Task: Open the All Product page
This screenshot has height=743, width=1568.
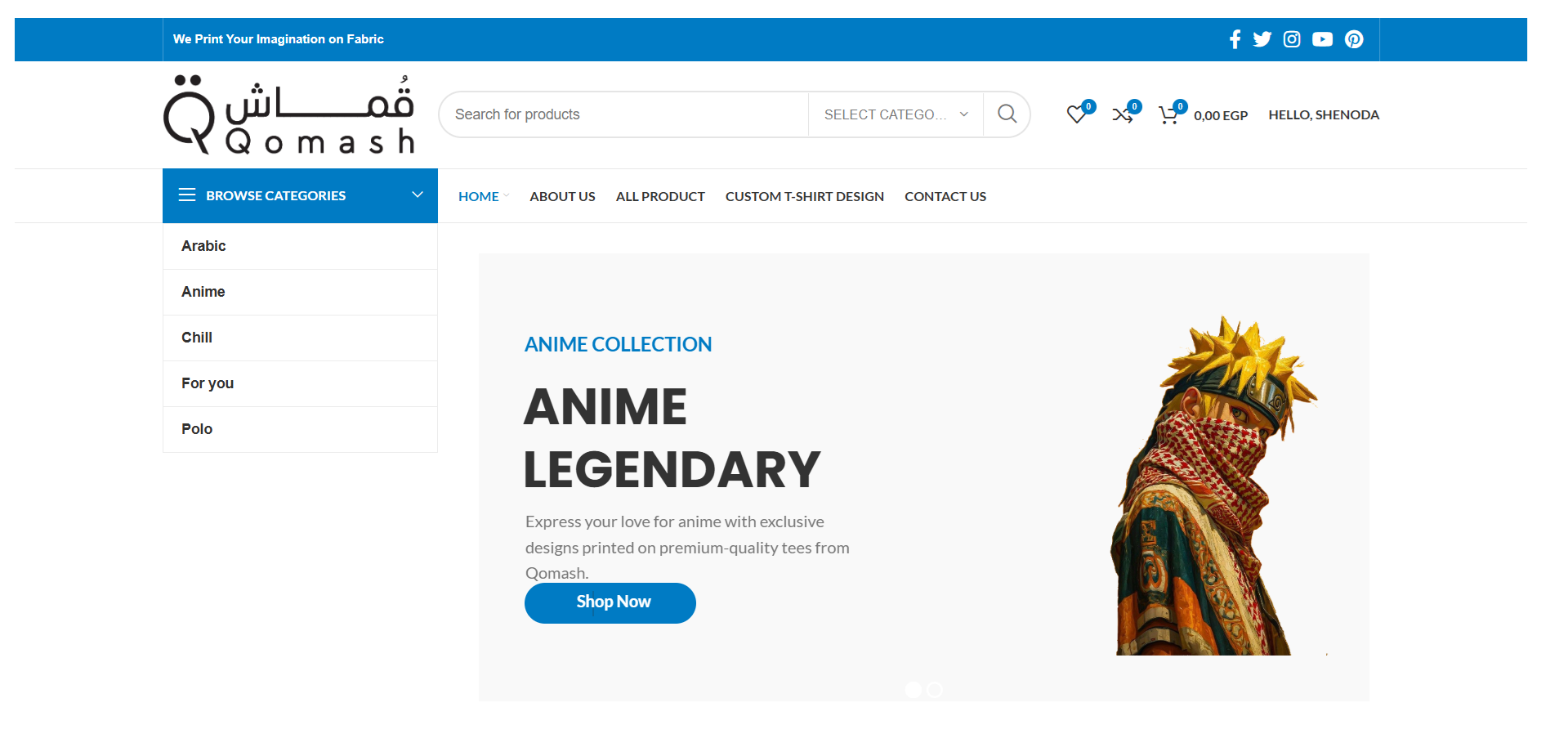Action: 660,196
